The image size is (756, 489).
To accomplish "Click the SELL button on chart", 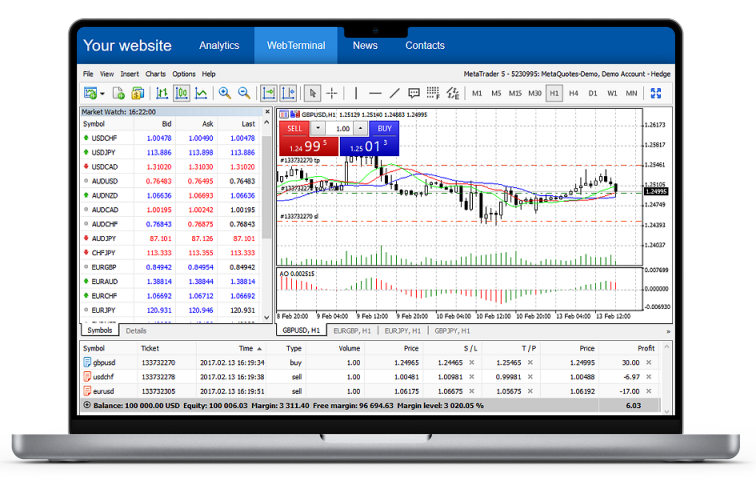I will 295,129.
